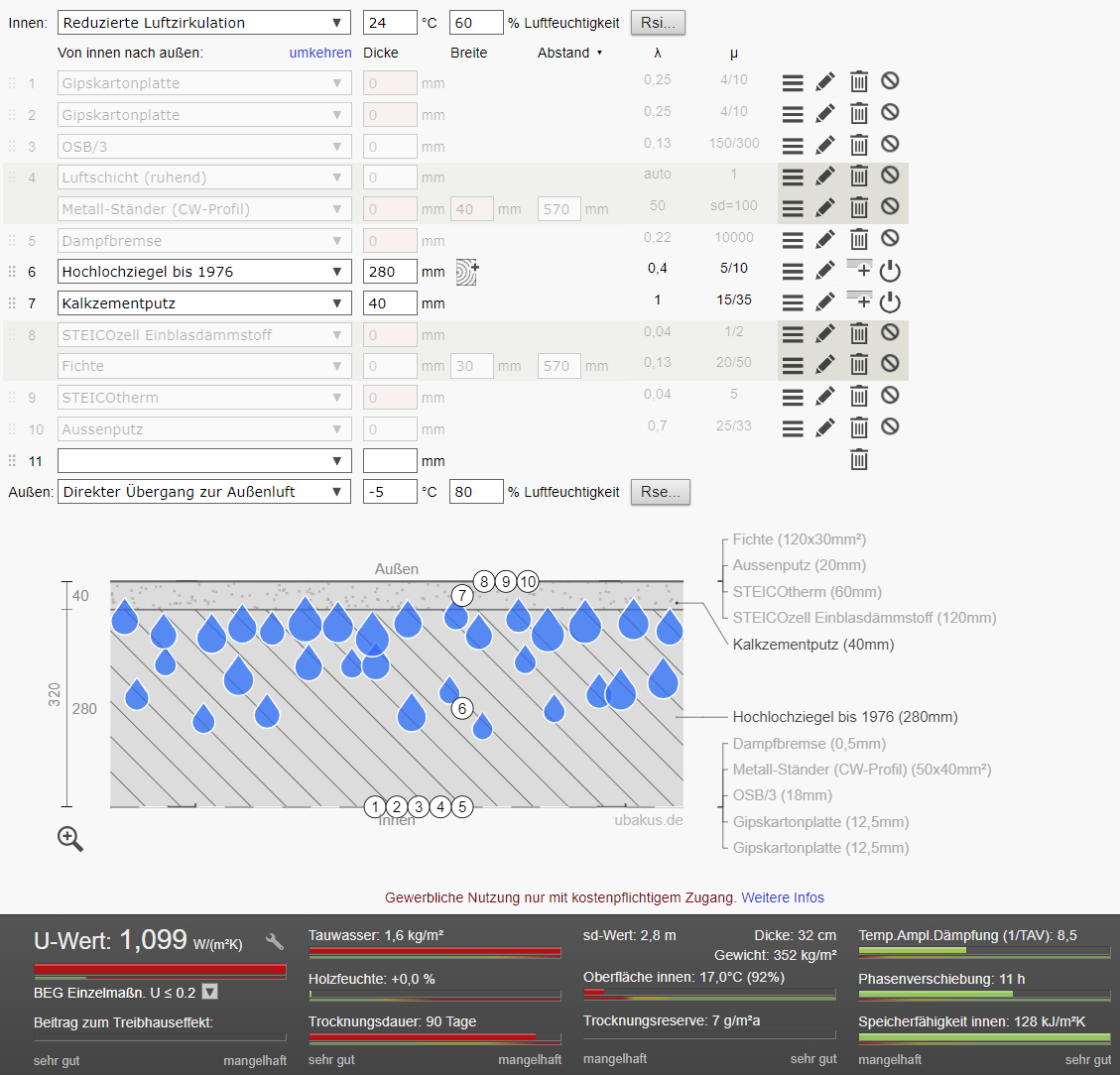The width and height of the screenshot is (1120, 1075).
Task: Click the zoom magnifier icon below the diagram
Action: pos(70,839)
